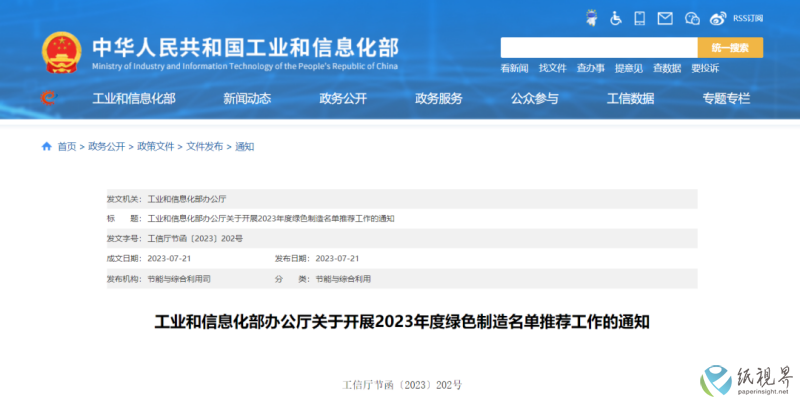The image size is (800, 399).
Task: Open 查数据 quick link
Action: 667,68
